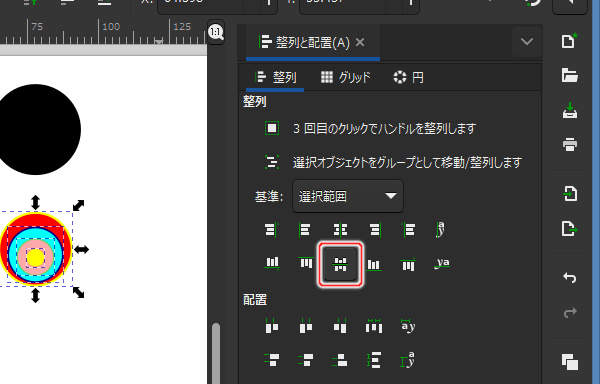Distribute text baselines vertically

point(408,360)
